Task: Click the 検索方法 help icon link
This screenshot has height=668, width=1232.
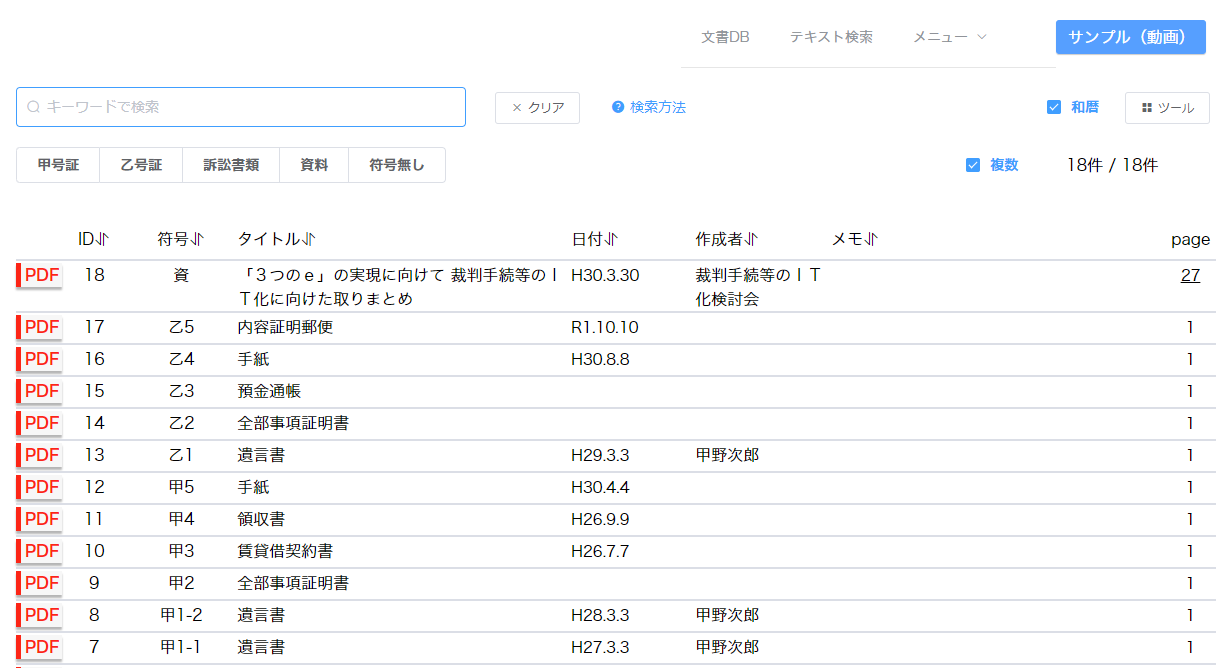Action: [x=649, y=107]
